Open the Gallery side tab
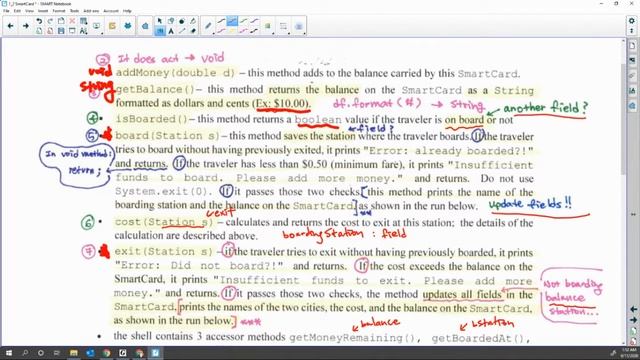 [632, 60]
